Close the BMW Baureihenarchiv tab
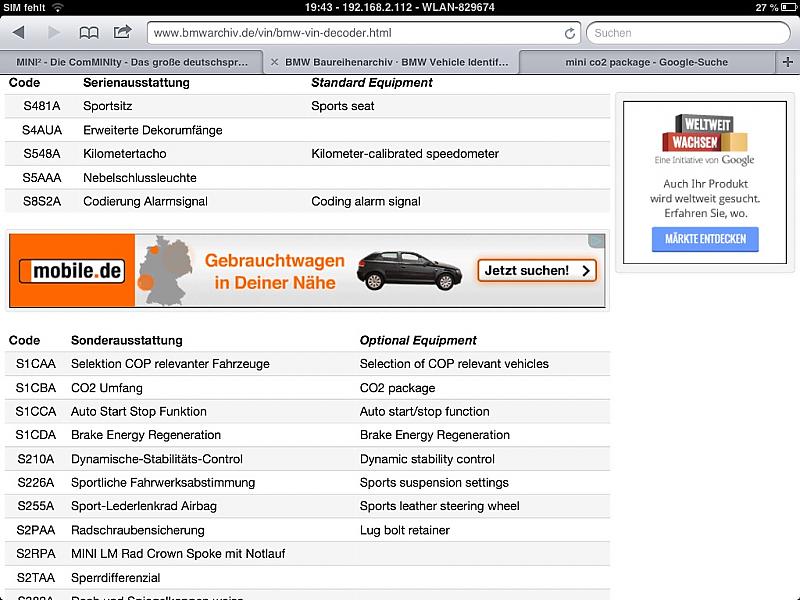The image size is (800, 600). pos(275,62)
